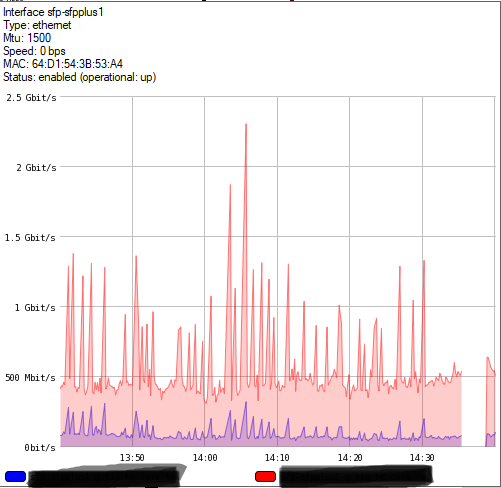The height and width of the screenshot is (488, 501).
Task: Click the 1 Gbit/s axis label
Action: coord(35,308)
